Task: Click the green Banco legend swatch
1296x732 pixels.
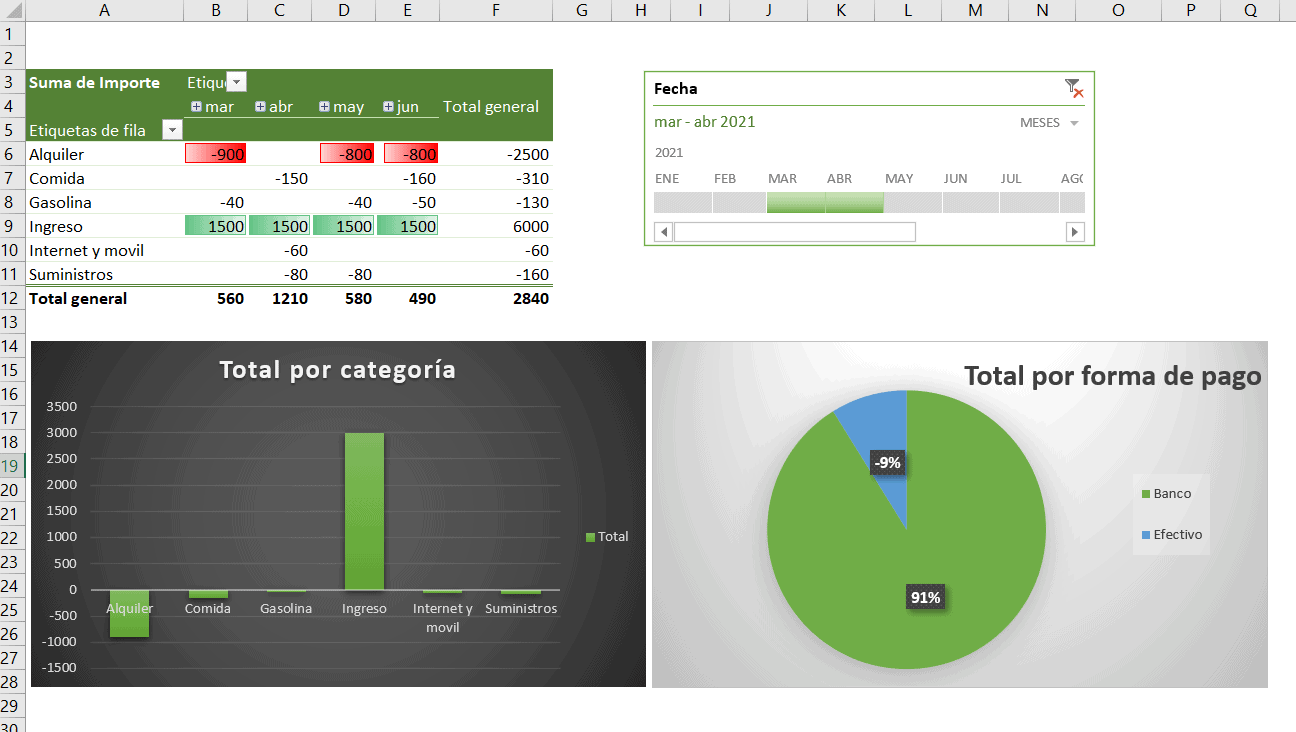Action: click(x=1146, y=494)
